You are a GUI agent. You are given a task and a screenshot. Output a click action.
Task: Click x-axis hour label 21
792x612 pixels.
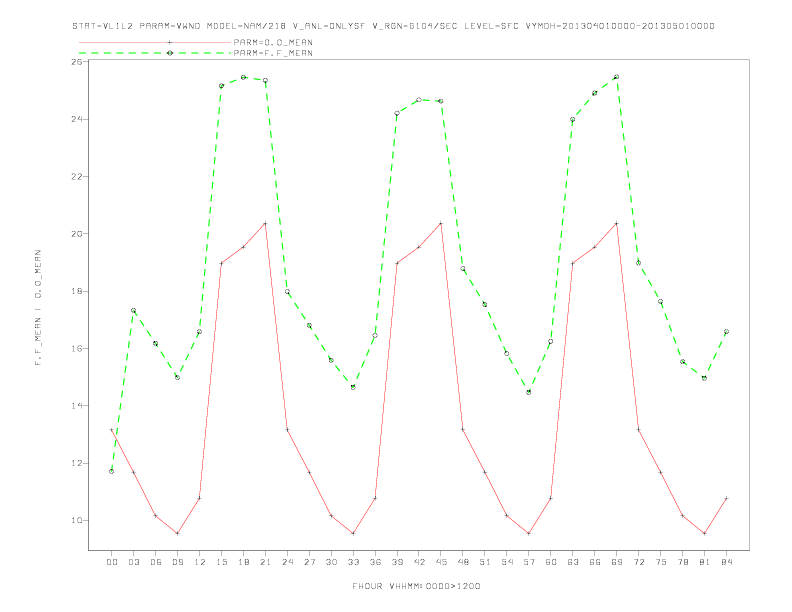pyautogui.click(x=265, y=562)
